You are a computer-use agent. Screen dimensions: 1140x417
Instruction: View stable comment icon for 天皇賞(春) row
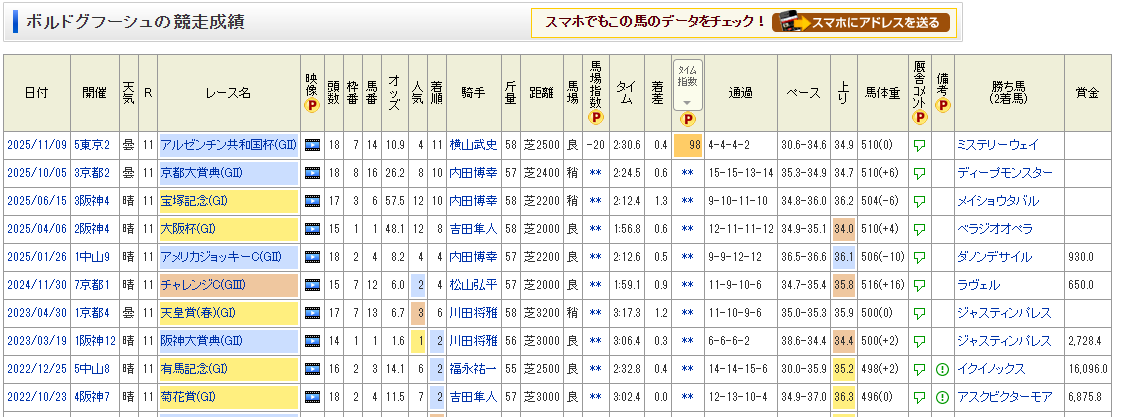(x=918, y=313)
